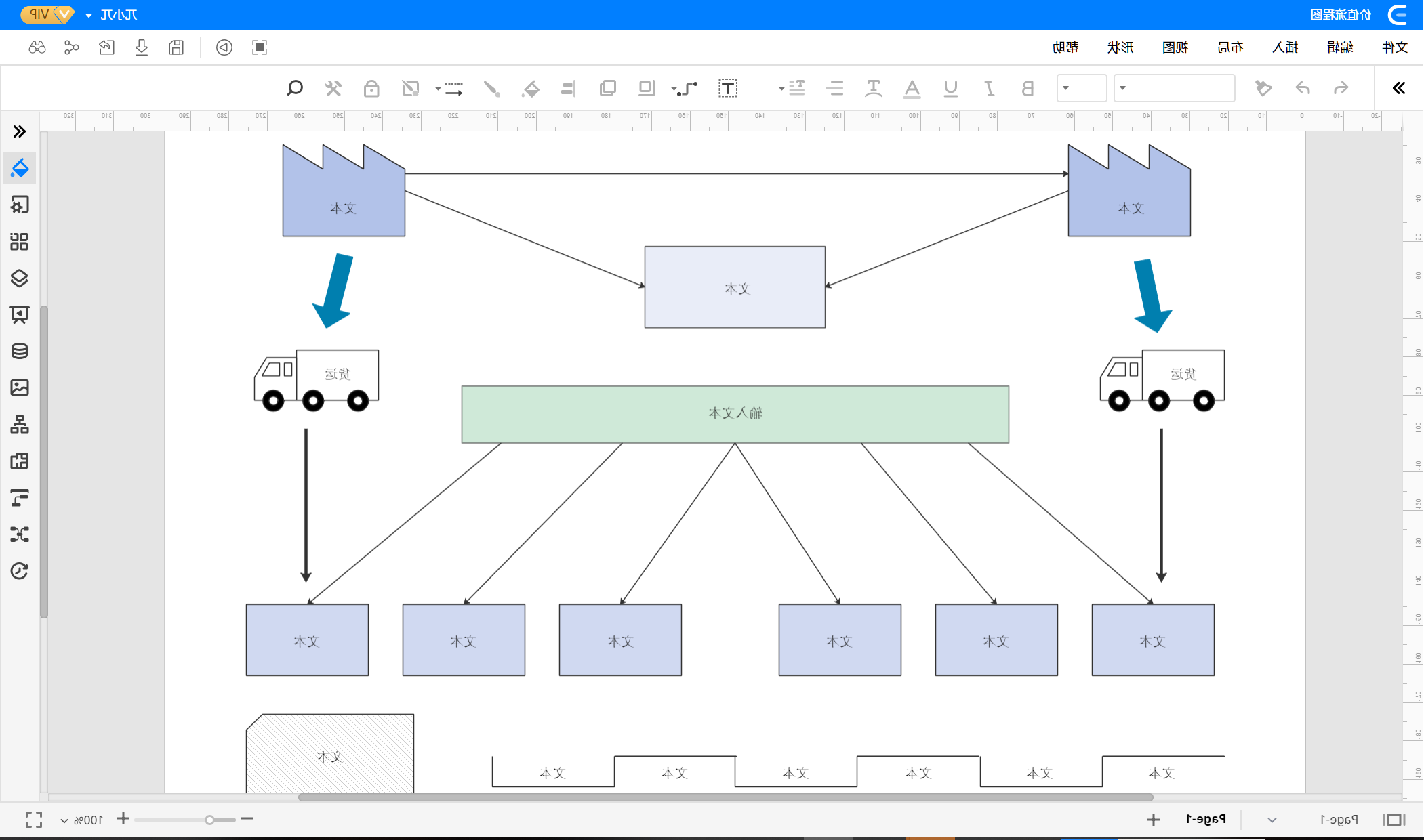Select the Text box tool
Viewport: 1424px width, 840px height.
(x=728, y=88)
